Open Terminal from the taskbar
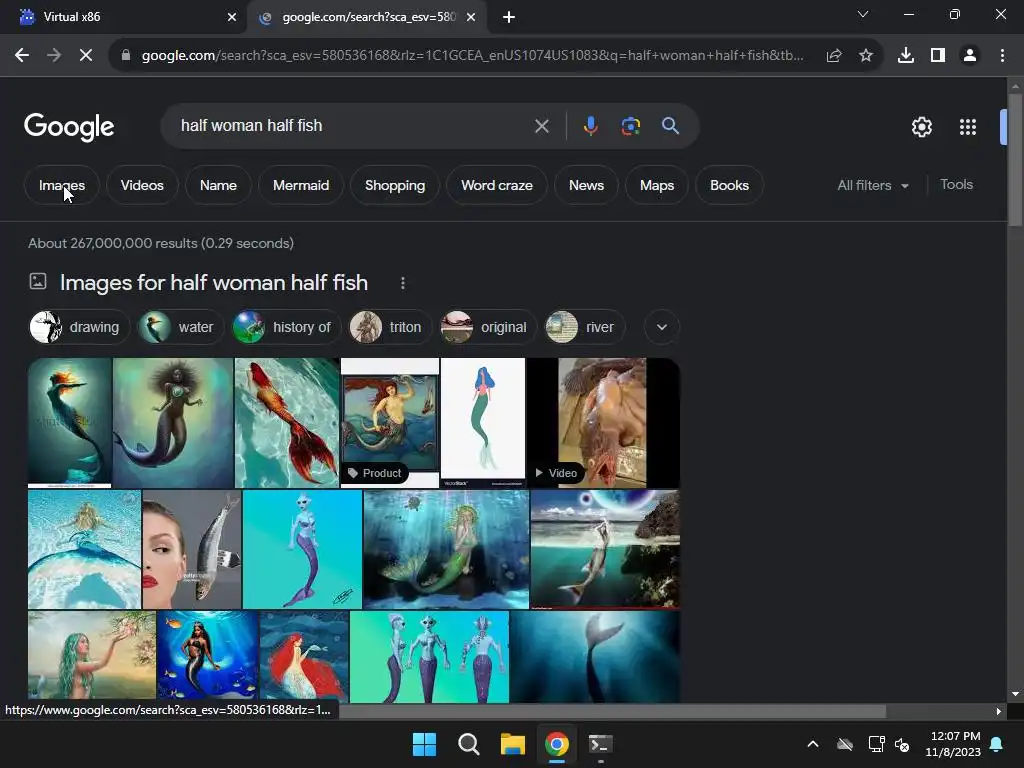The width and height of the screenshot is (1024, 768). click(x=600, y=744)
